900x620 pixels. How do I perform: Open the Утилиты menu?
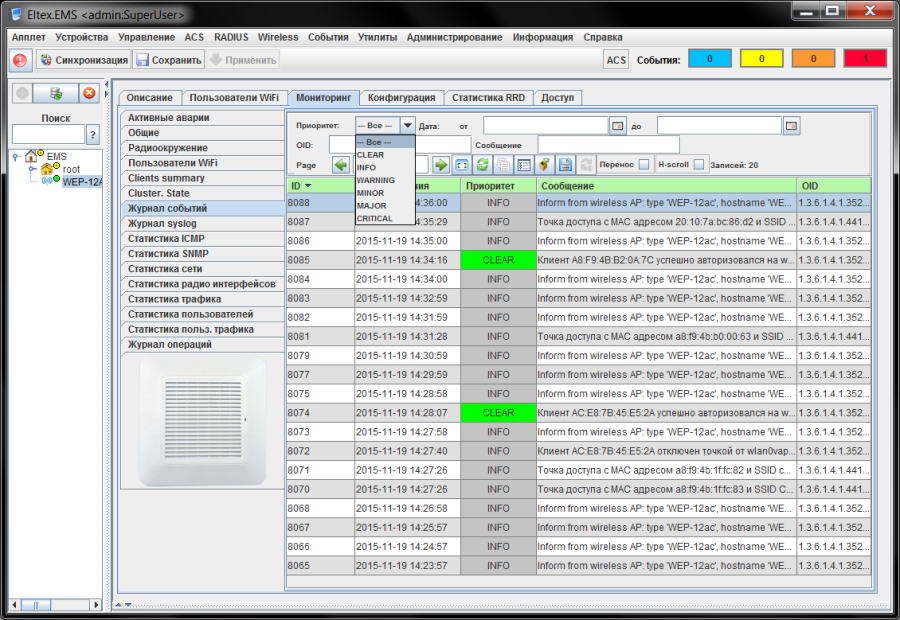coord(376,37)
